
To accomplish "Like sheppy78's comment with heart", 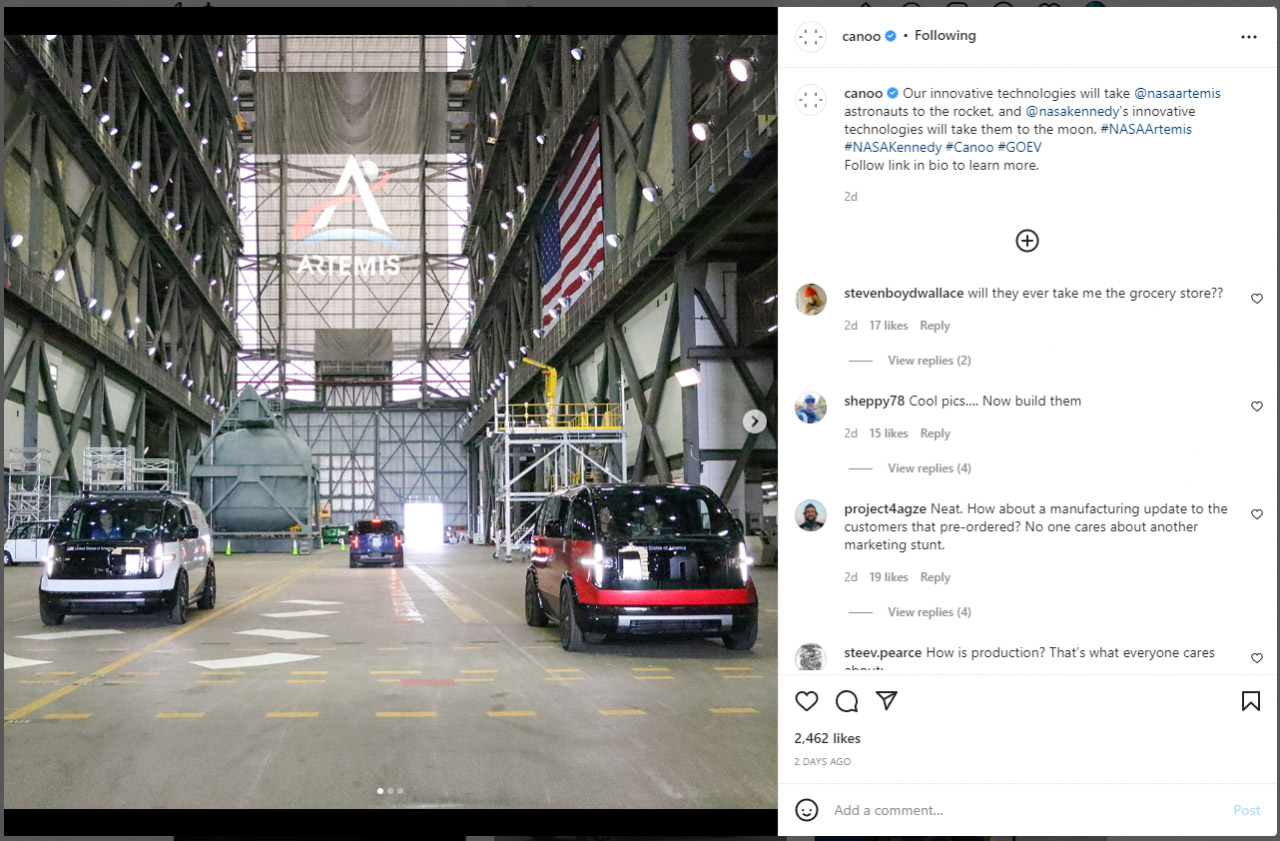I will coord(1257,407).
